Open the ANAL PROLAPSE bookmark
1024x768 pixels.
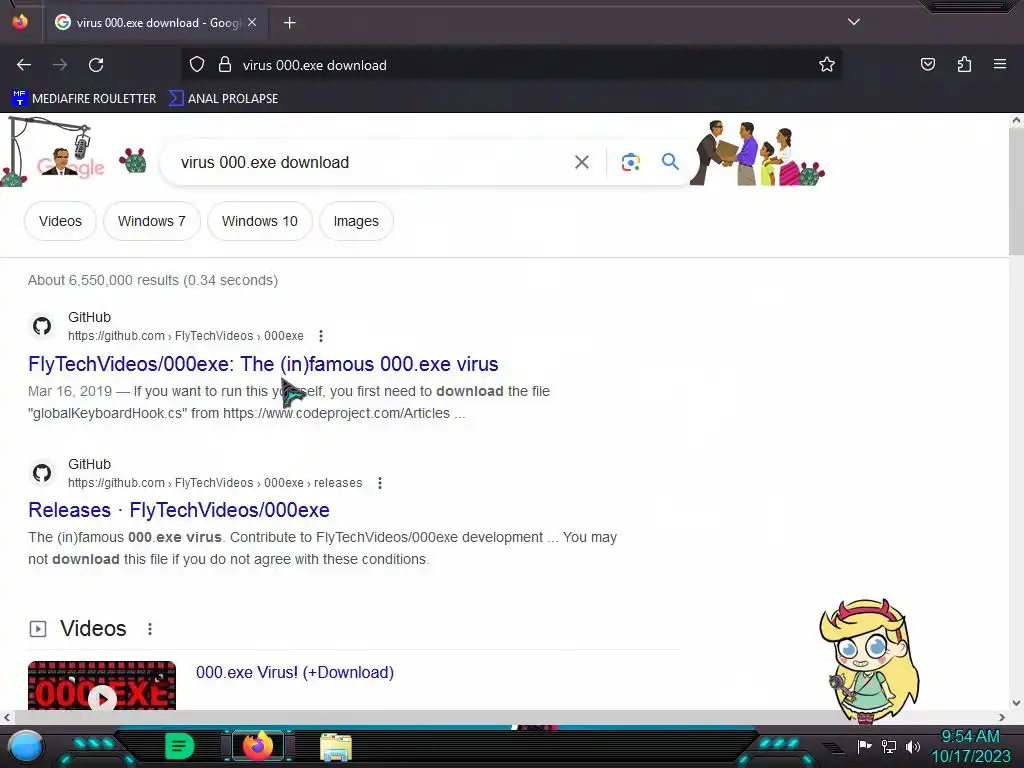pos(223,99)
